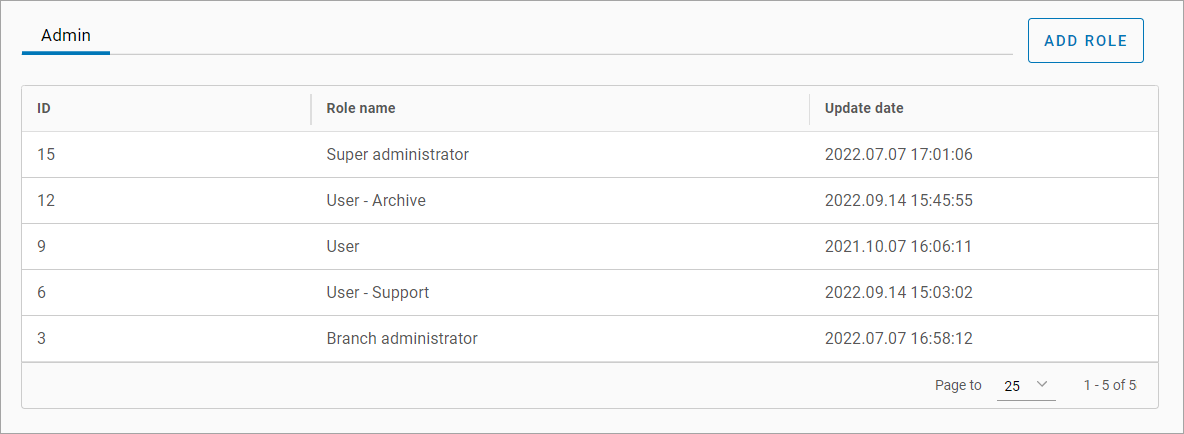Viewport: 1184px width, 434px height.
Task: Click the page size chevron arrow
Action: [x=1042, y=385]
